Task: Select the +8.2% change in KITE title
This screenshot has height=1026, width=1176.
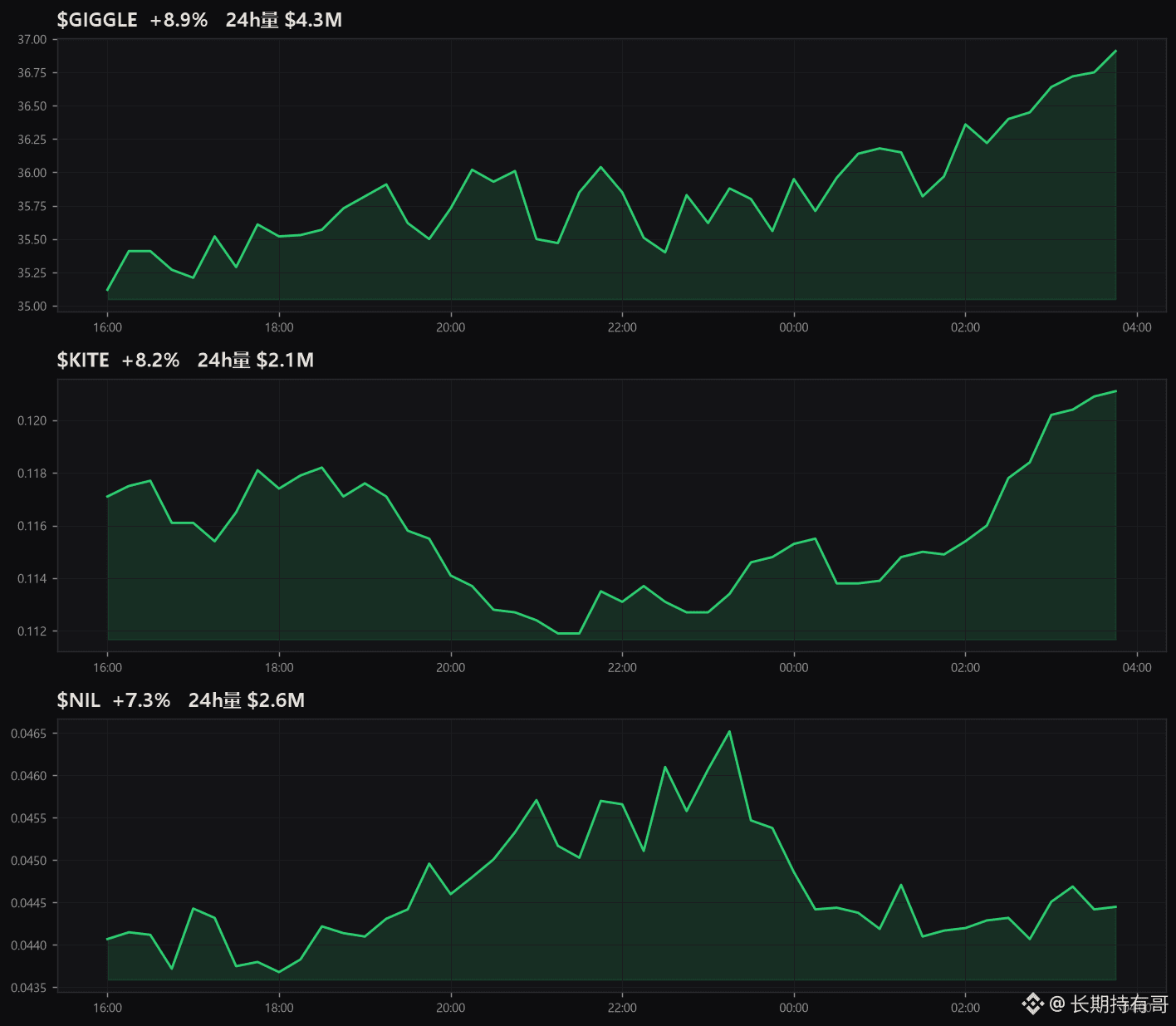Action: (150, 360)
